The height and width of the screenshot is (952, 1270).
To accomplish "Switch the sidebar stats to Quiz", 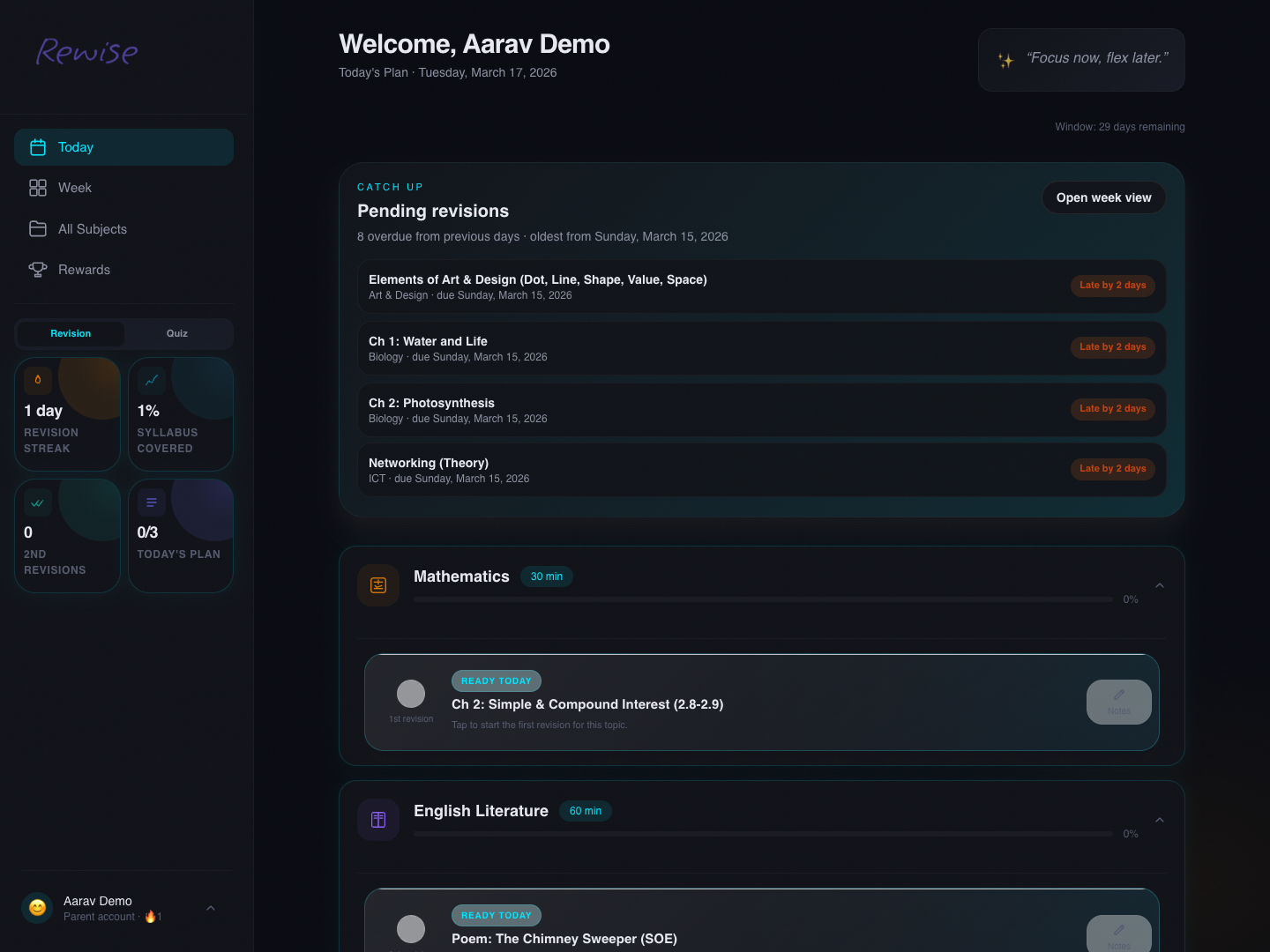I will 177,333.
